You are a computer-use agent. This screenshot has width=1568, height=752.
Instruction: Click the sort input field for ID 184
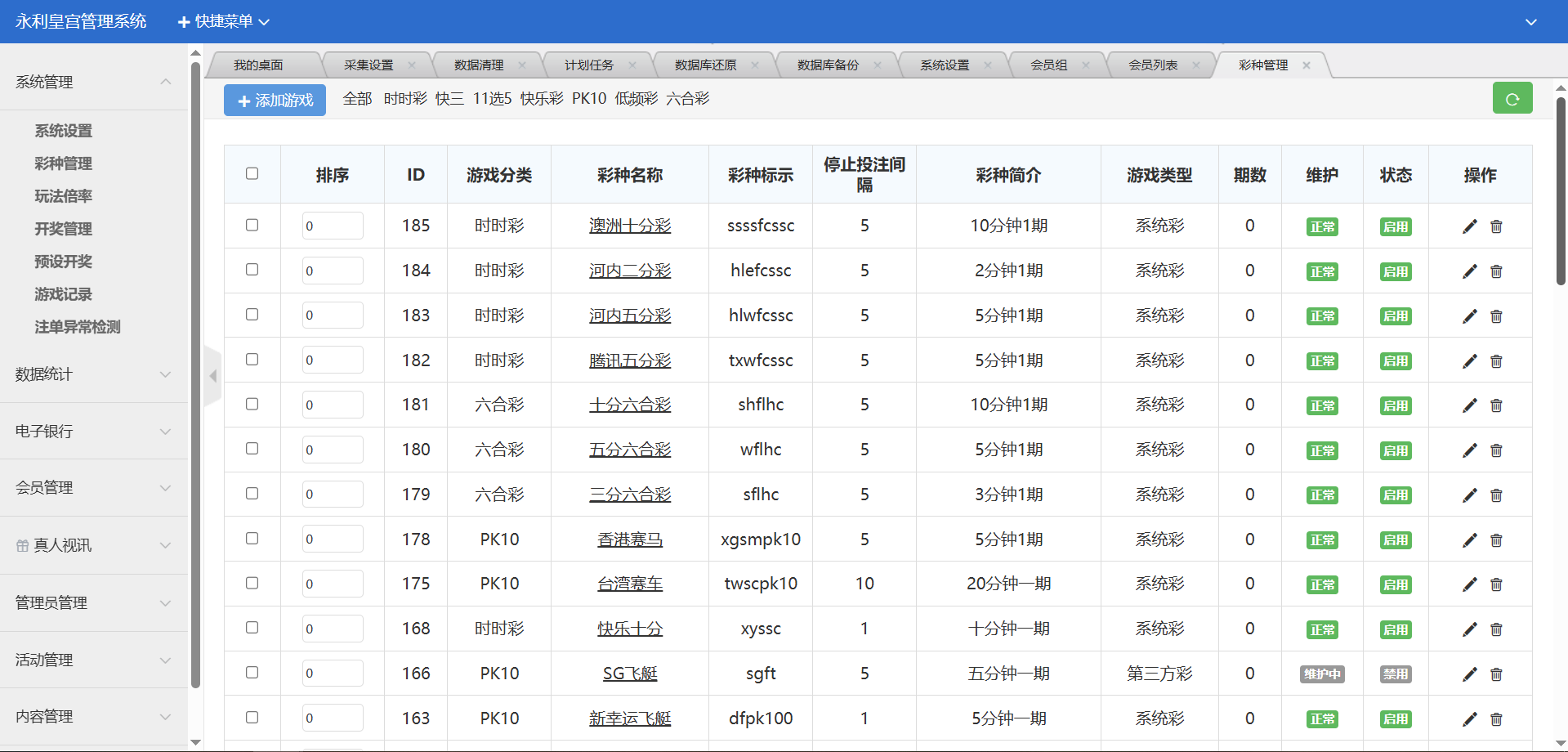coord(332,271)
